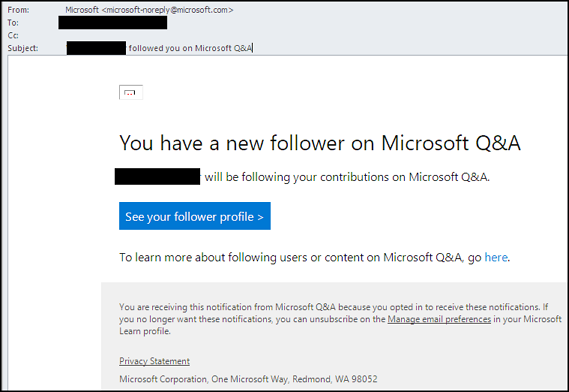569x392 pixels.
Task: Open the 'here' link about following users
Action: [496, 257]
